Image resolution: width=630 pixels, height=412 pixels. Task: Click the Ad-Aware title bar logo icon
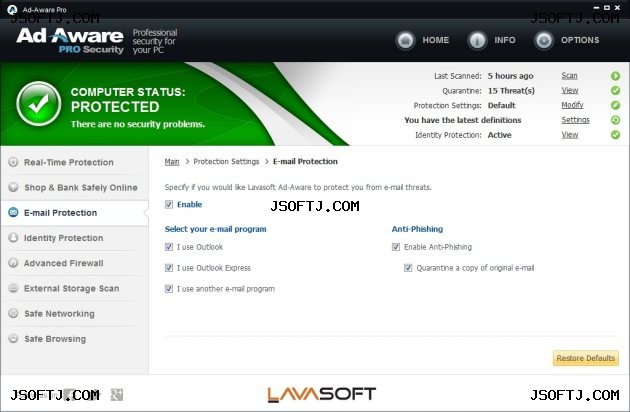point(12,9)
